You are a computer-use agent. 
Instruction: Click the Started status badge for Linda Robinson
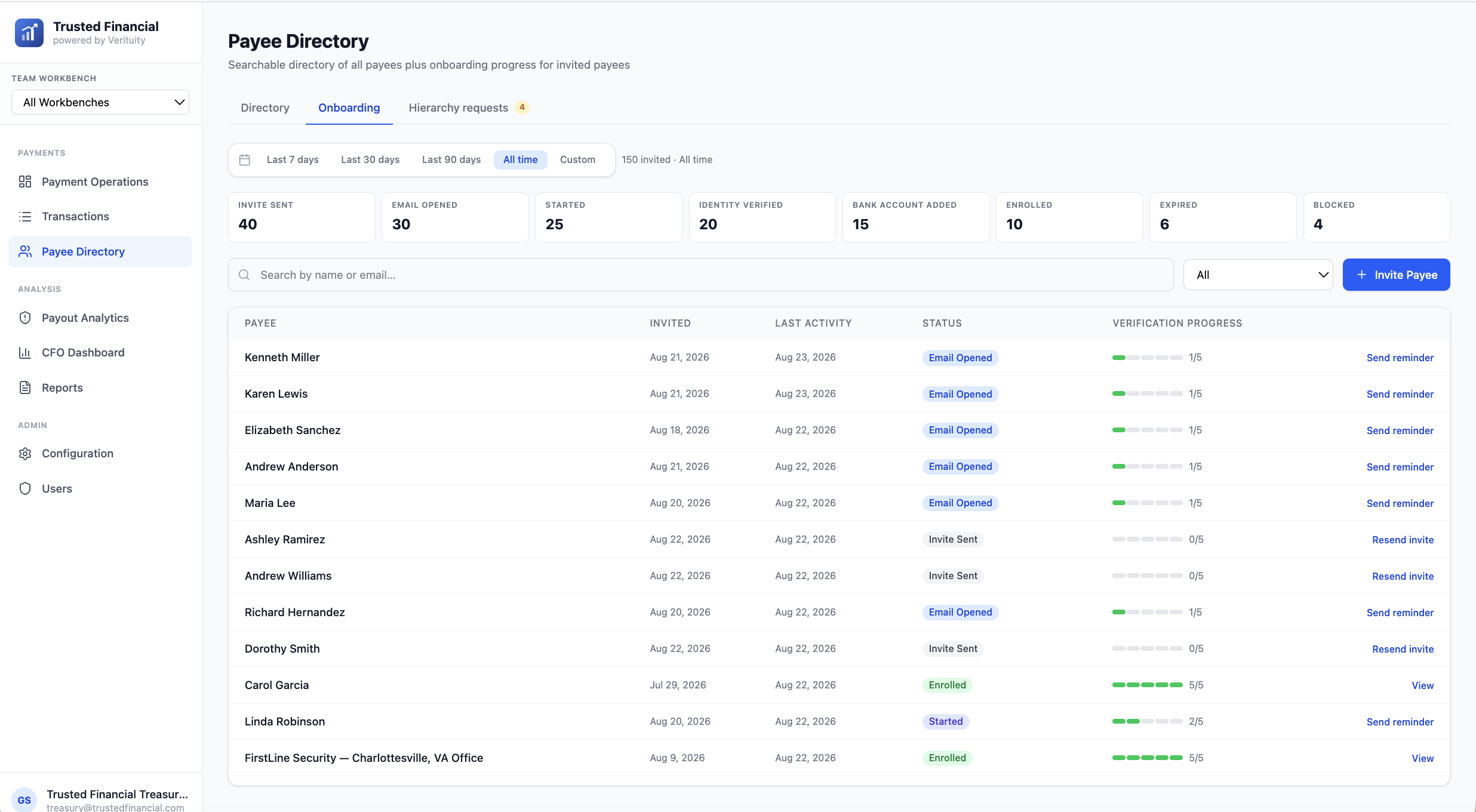pyautogui.click(x=946, y=721)
